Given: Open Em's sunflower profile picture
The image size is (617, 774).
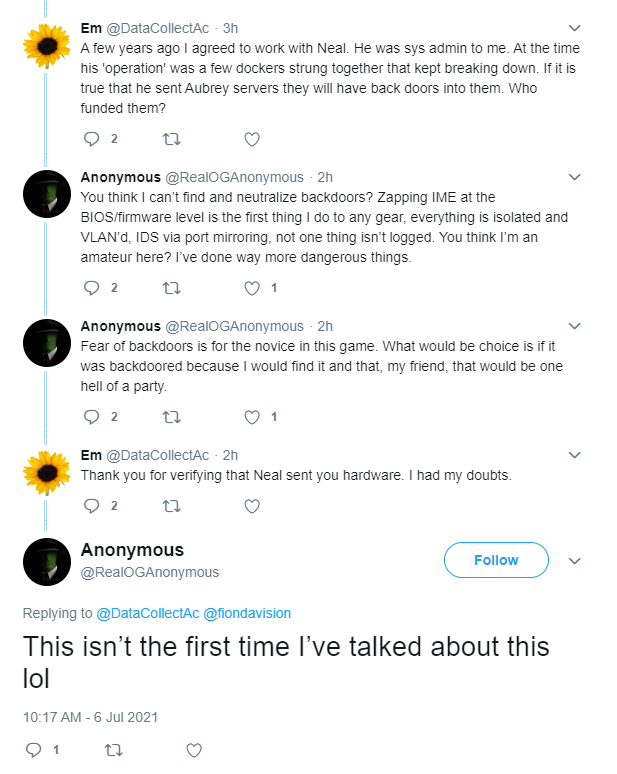Looking at the screenshot, I should point(46,43).
